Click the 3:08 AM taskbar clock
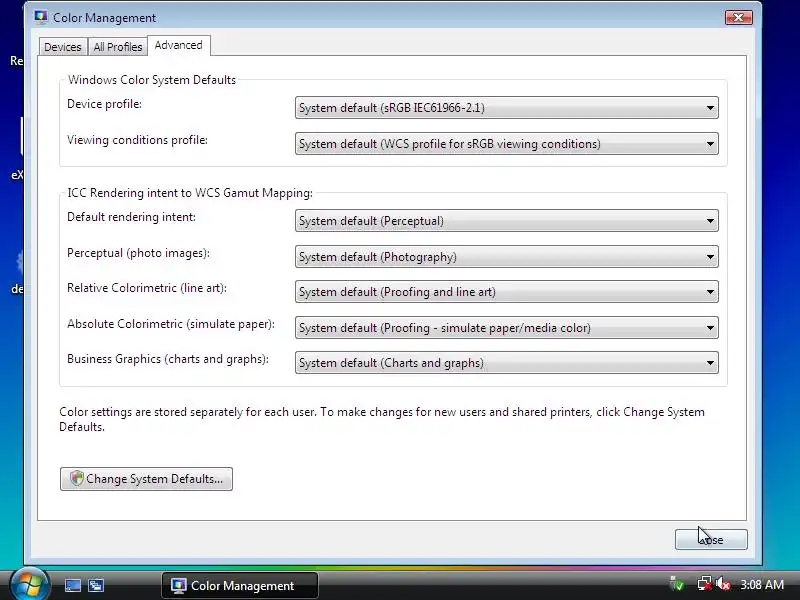The image size is (800, 600). [762, 585]
